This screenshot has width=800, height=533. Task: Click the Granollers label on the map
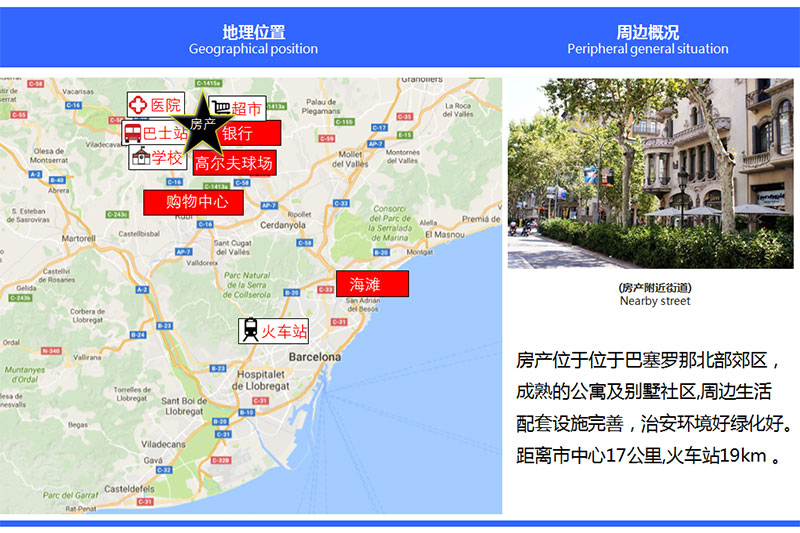(421, 79)
